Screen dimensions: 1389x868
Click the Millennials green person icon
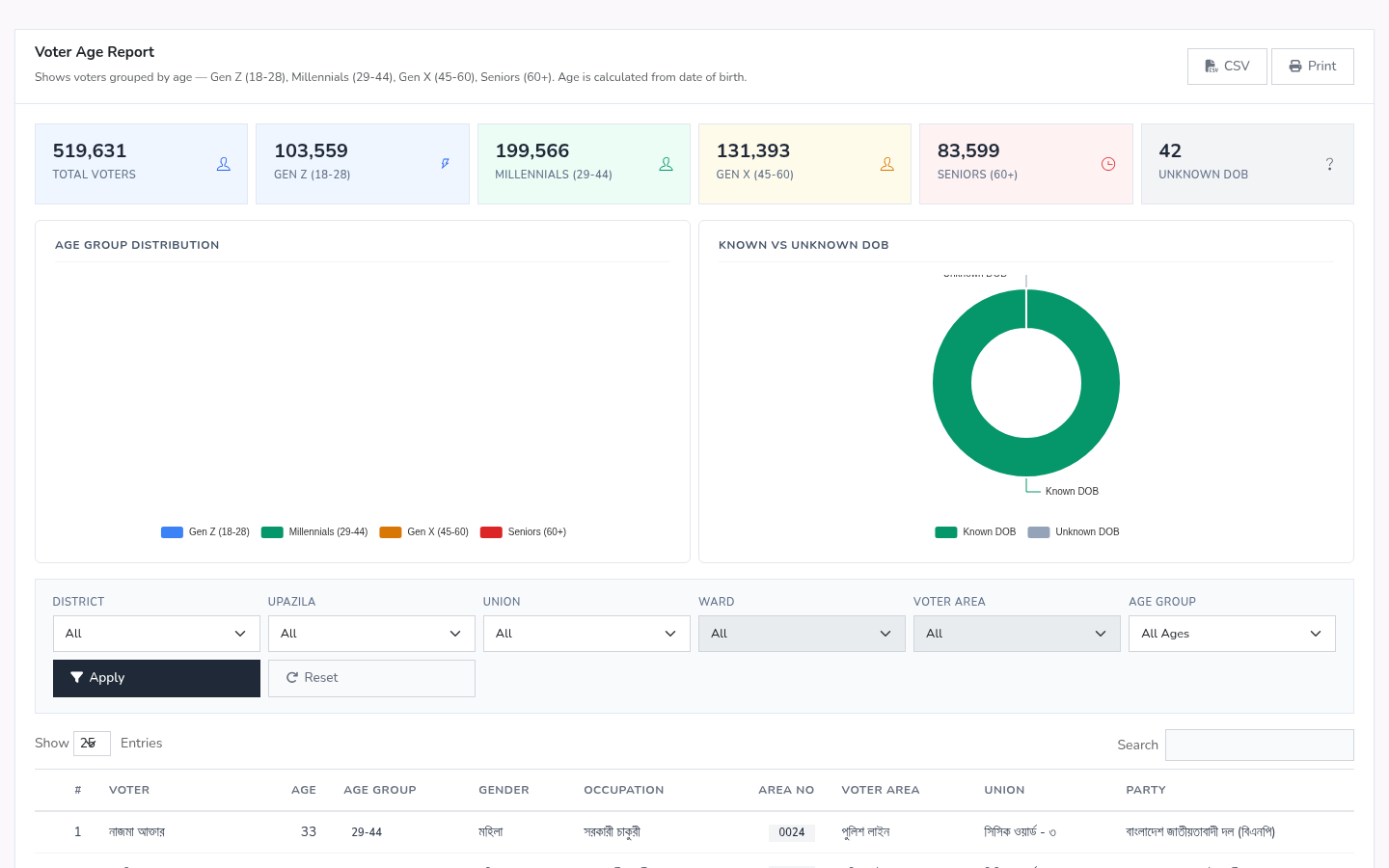[666, 164]
